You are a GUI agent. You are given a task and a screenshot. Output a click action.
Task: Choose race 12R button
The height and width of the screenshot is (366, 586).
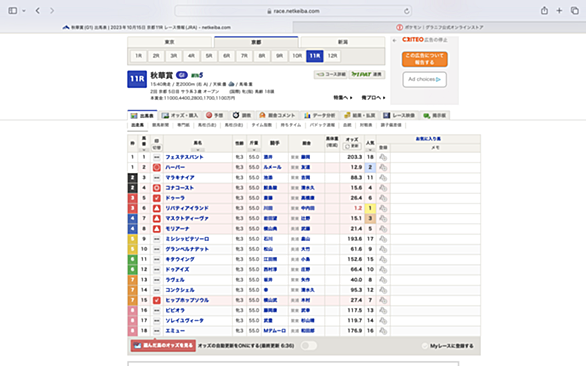[332, 56]
